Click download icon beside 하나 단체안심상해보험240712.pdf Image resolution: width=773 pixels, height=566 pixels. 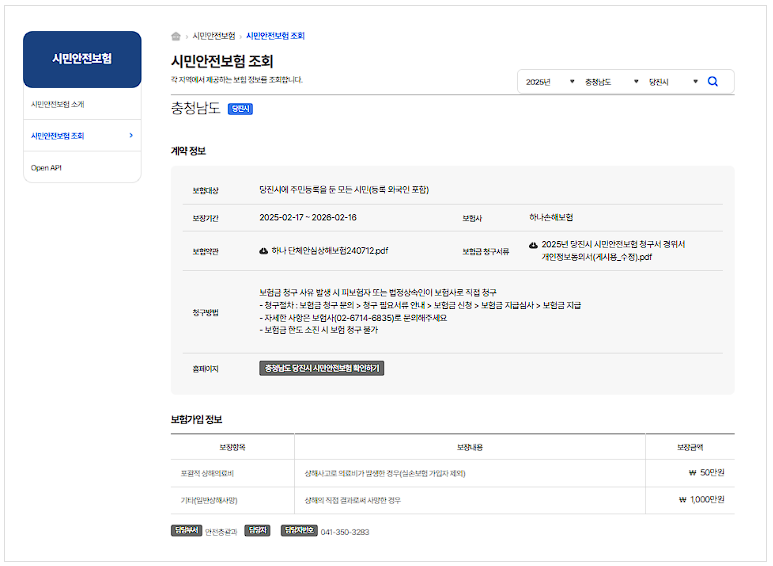click(264, 251)
